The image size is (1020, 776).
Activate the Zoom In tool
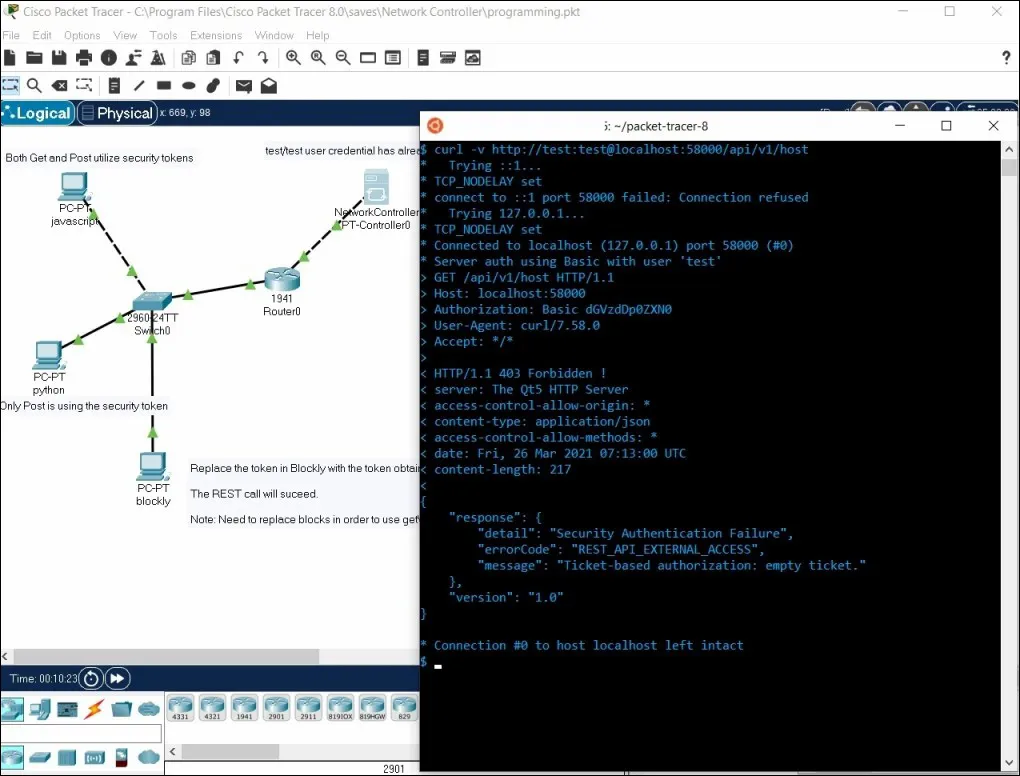click(x=293, y=57)
